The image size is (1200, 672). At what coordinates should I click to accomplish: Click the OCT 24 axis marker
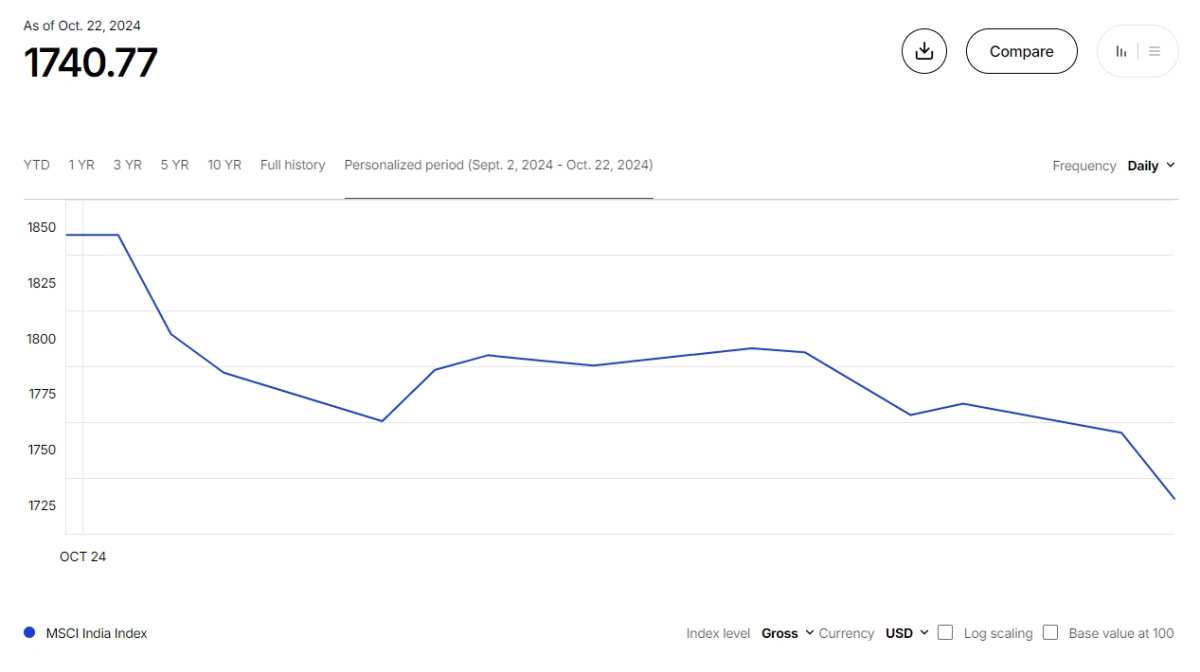coord(83,556)
